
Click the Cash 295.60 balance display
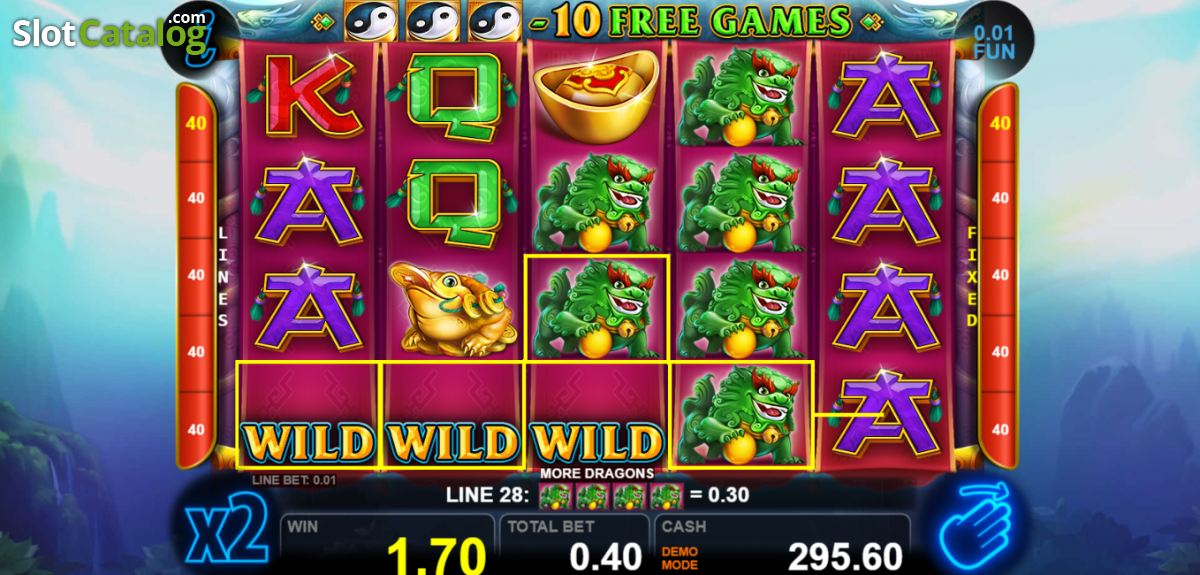782,543
